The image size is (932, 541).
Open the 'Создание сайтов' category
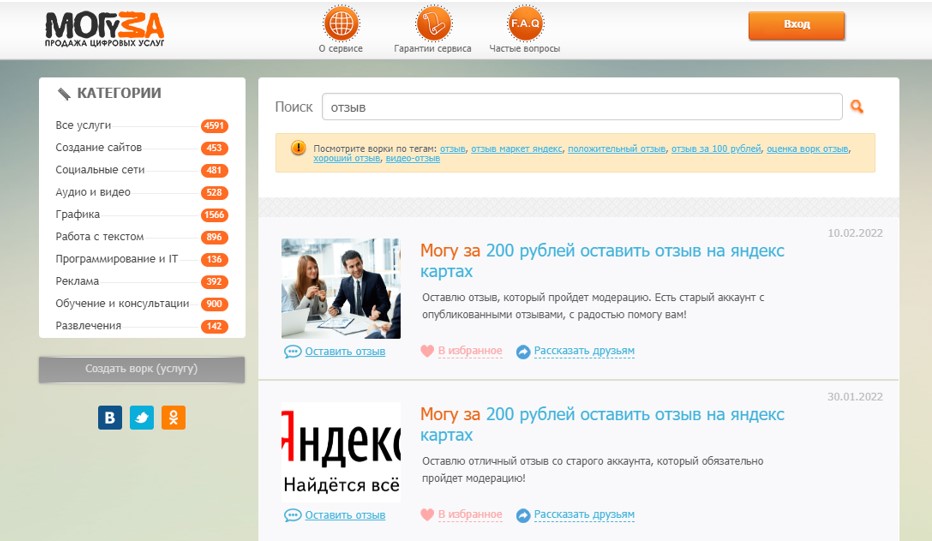(x=99, y=147)
